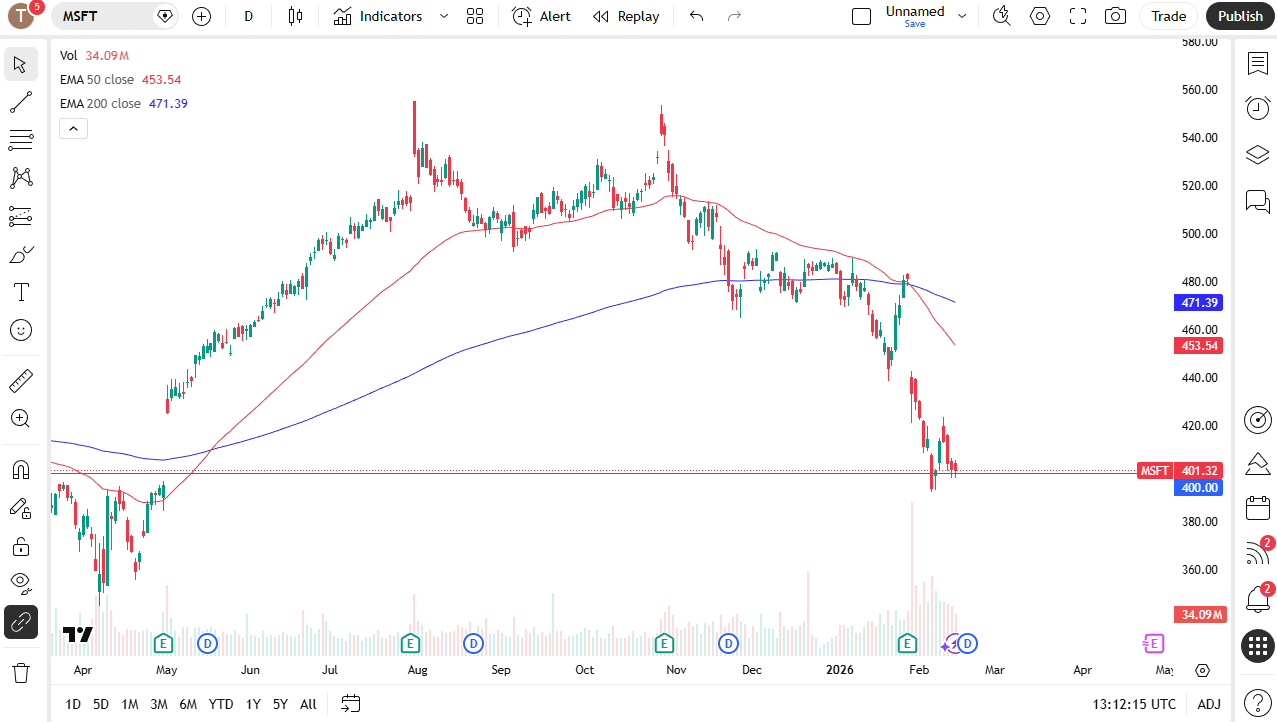Toggle the ADJ price adjustment button

pos(1209,704)
